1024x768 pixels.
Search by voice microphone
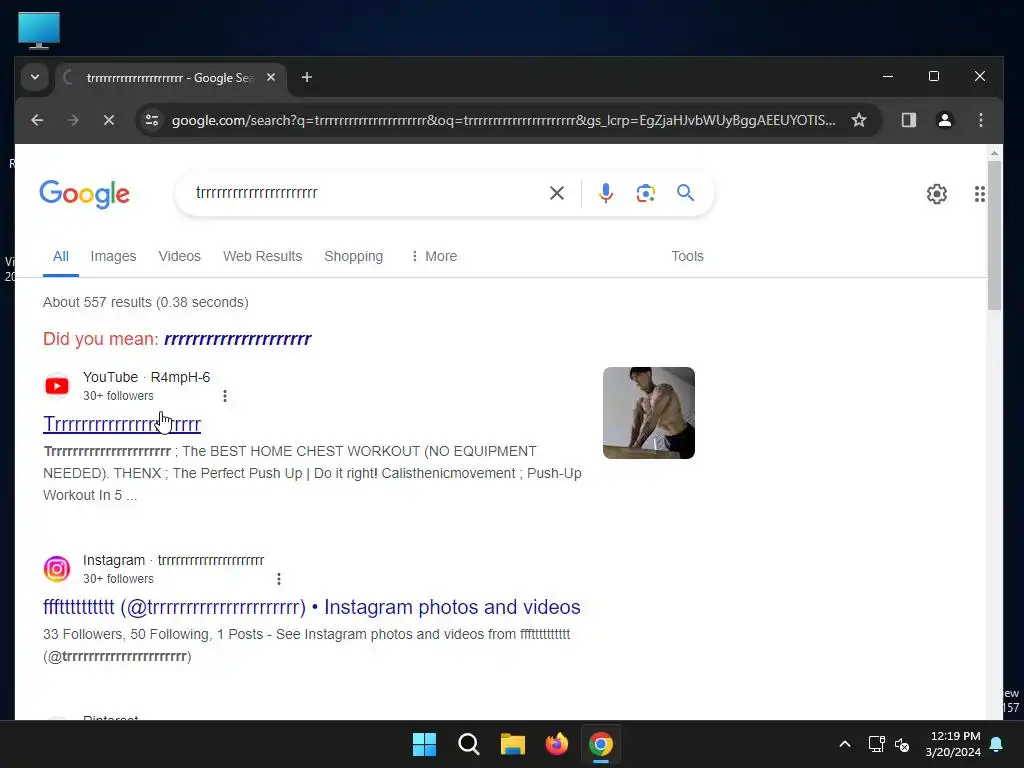click(605, 193)
